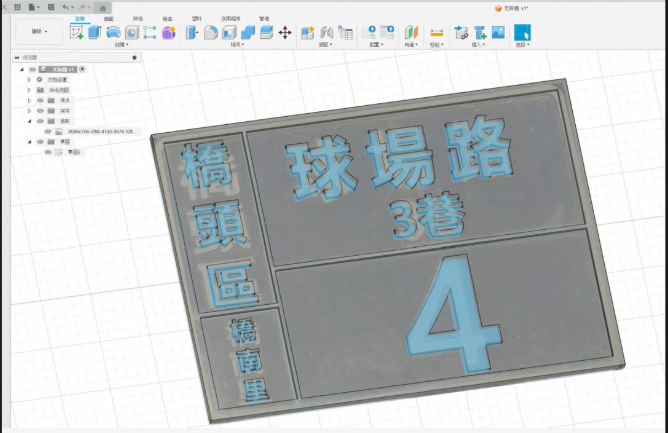Activate the Move/Copy arrows tool
Screen dimensions: 668x433
tap(285, 32)
